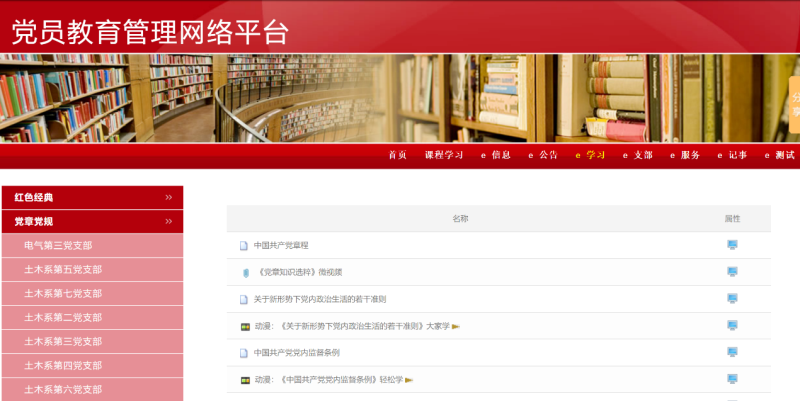Switch to the e 支部 navigation tab

coord(637,155)
